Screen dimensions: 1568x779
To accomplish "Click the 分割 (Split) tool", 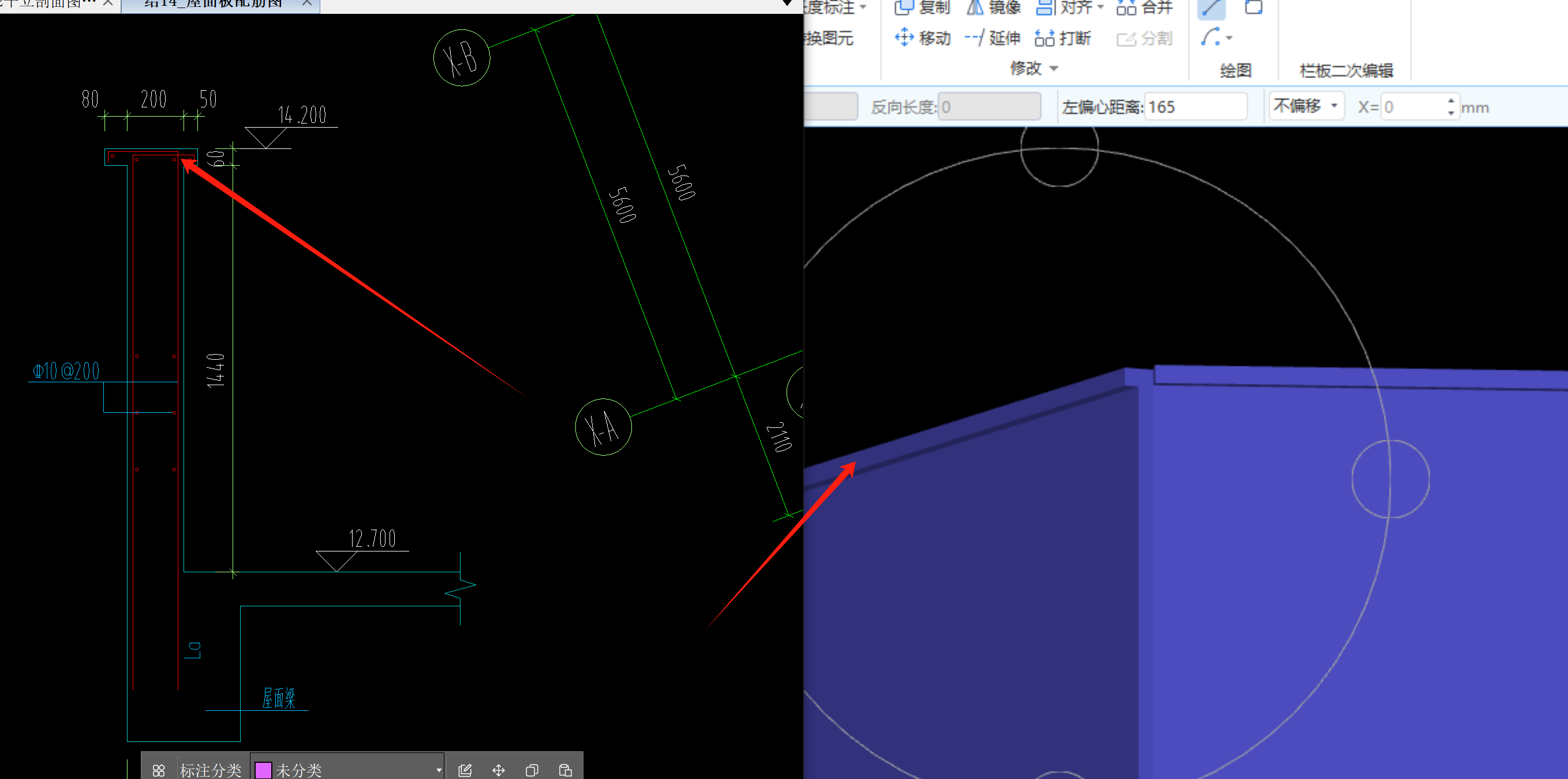I will coord(1144,38).
